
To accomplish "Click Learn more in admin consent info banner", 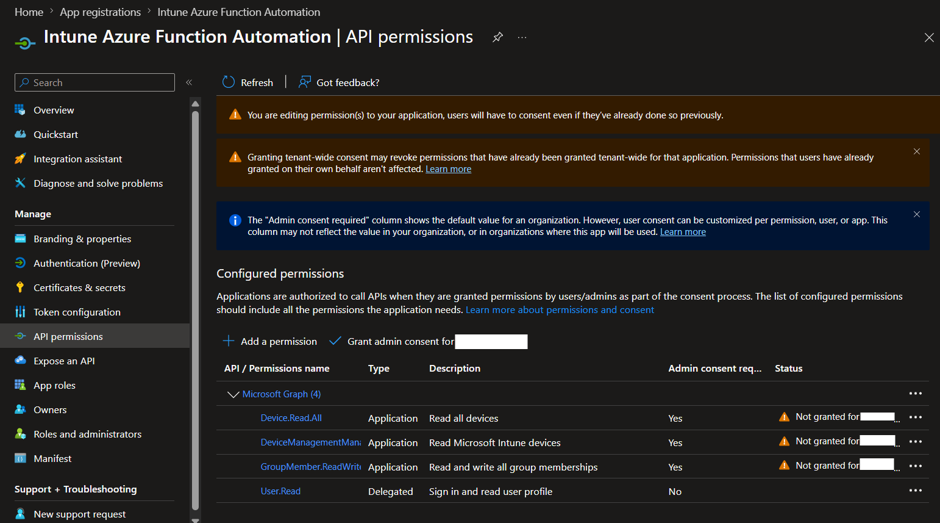I will (x=683, y=232).
